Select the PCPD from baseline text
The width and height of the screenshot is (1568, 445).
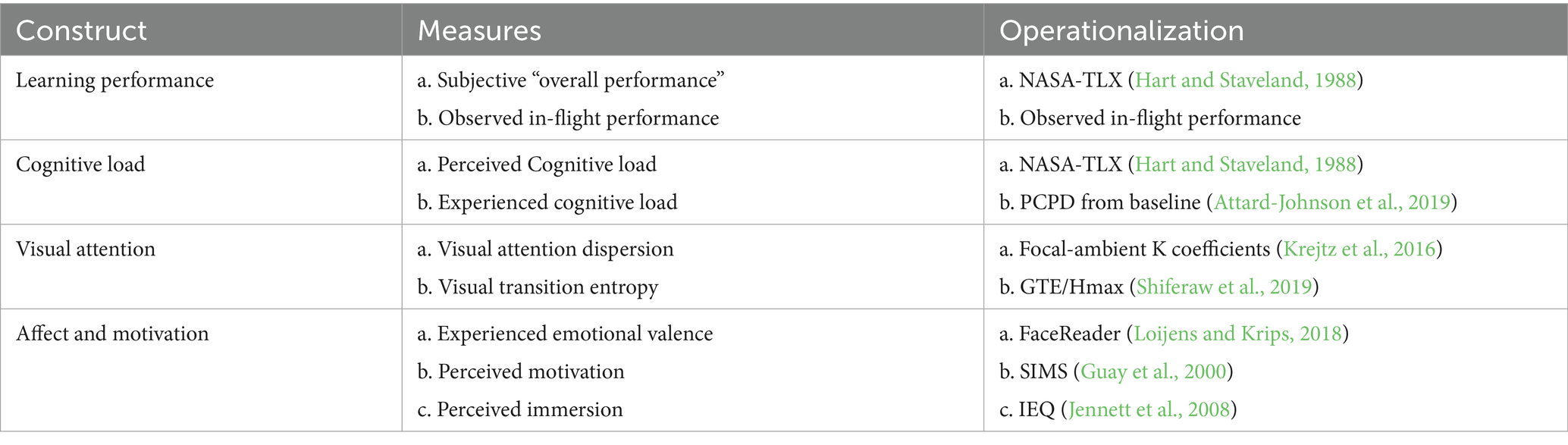tap(1110, 202)
